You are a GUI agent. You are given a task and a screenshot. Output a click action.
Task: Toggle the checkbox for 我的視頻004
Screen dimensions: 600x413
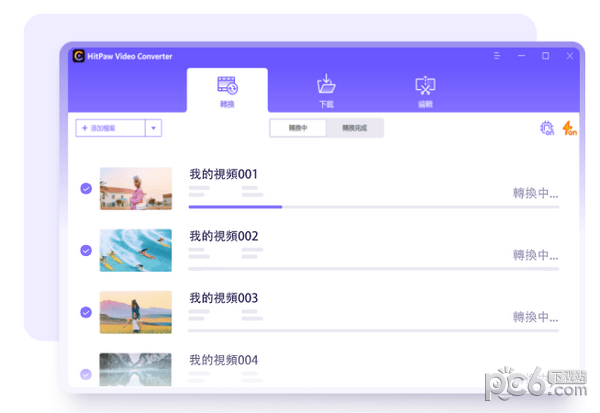click(86, 374)
